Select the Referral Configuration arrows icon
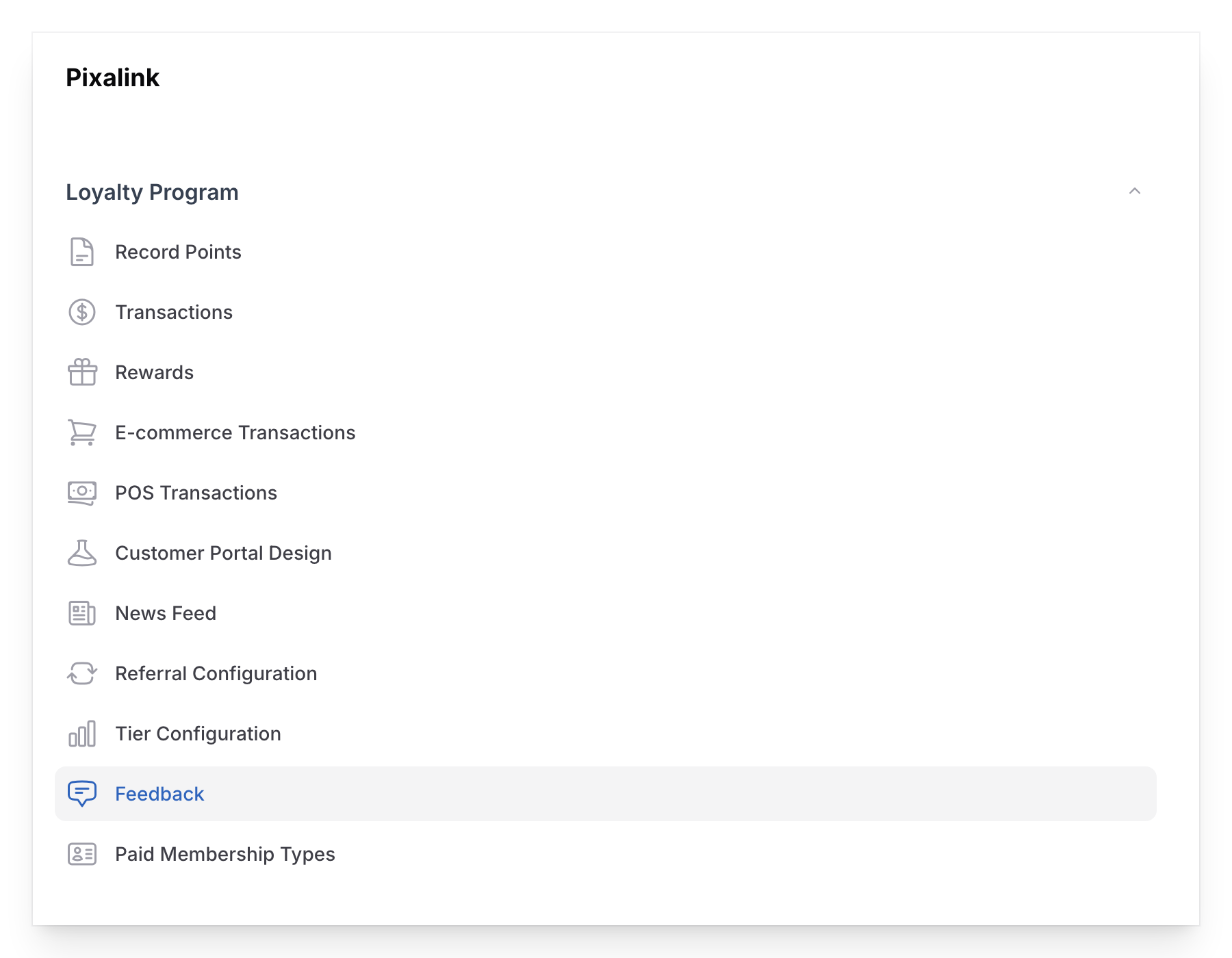 [x=81, y=673]
